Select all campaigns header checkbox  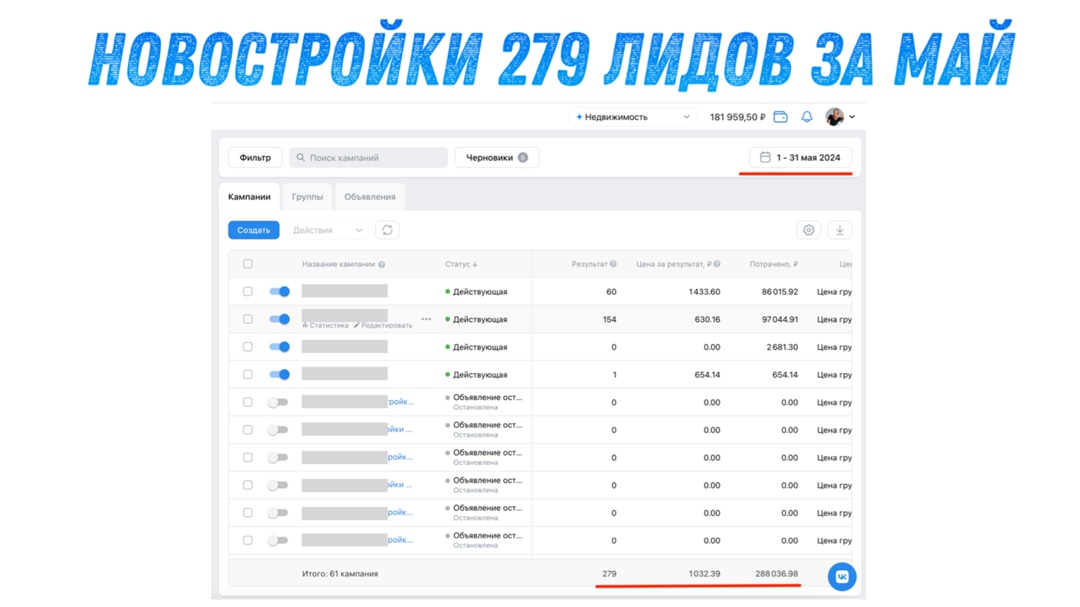248,264
